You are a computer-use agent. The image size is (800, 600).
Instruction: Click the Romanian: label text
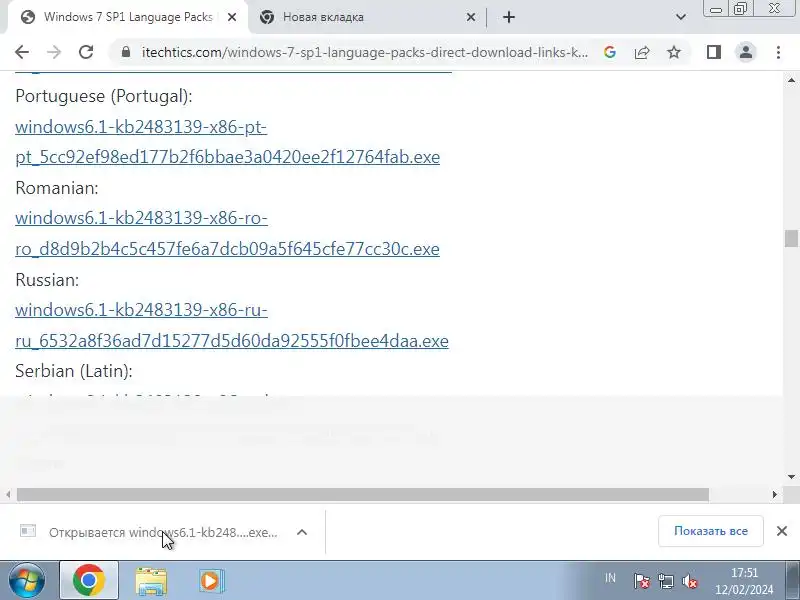(57, 188)
